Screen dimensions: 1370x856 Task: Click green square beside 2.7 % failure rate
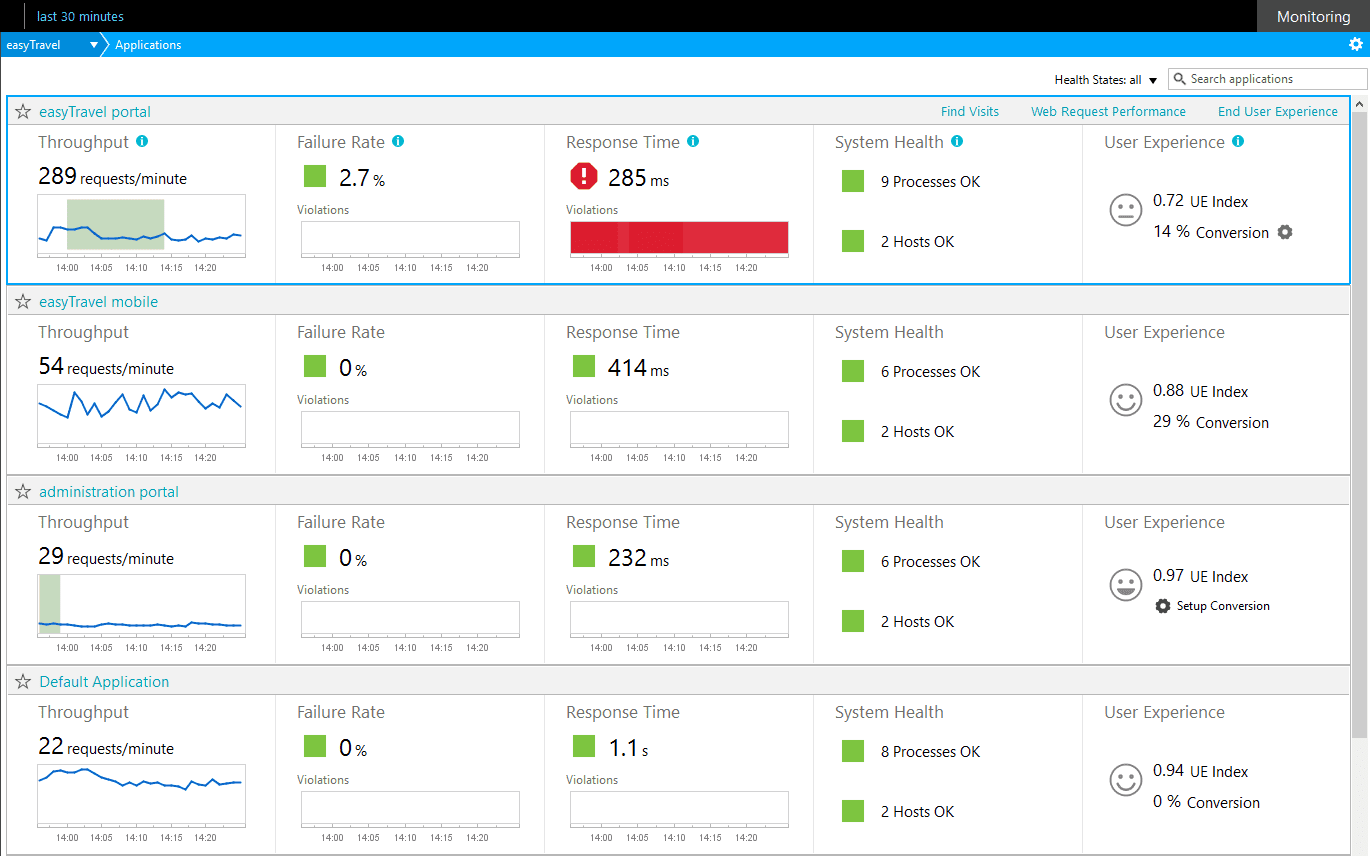pyautogui.click(x=315, y=176)
